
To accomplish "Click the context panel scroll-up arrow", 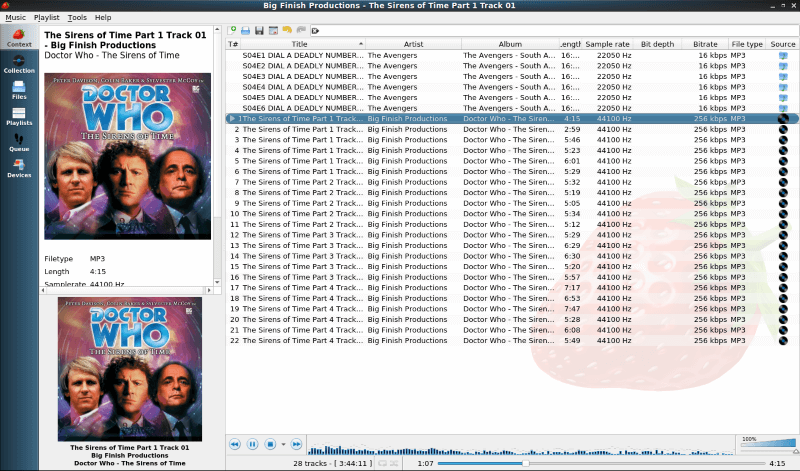I will (x=217, y=29).
